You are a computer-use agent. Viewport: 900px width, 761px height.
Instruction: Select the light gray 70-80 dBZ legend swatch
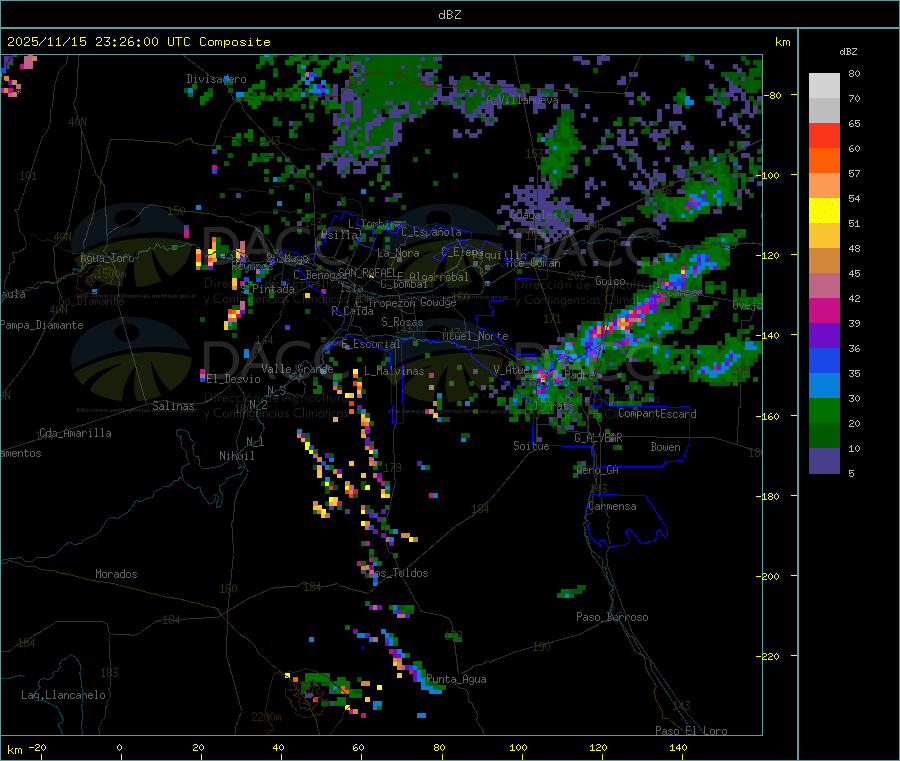point(824,86)
